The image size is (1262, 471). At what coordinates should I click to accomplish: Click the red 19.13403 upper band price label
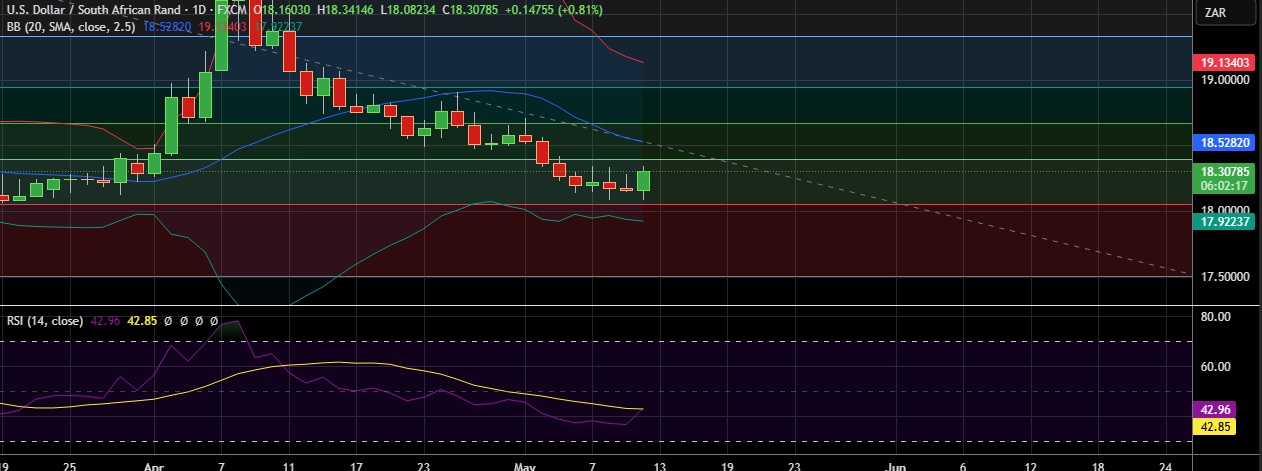click(1225, 63)
